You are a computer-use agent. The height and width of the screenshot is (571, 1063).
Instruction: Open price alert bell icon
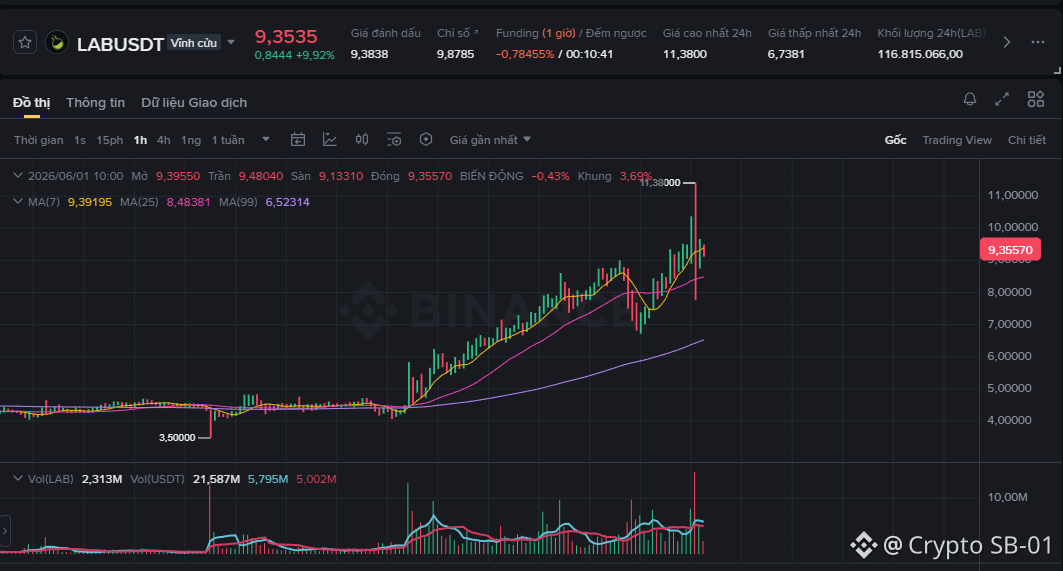(x=970, y=99)
